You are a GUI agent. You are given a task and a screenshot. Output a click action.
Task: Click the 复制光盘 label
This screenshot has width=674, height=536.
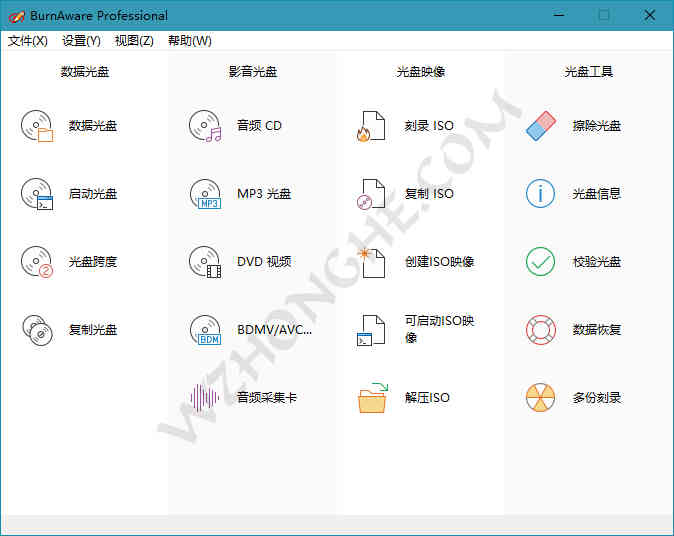pyautogui.click(x=93, y=330)
